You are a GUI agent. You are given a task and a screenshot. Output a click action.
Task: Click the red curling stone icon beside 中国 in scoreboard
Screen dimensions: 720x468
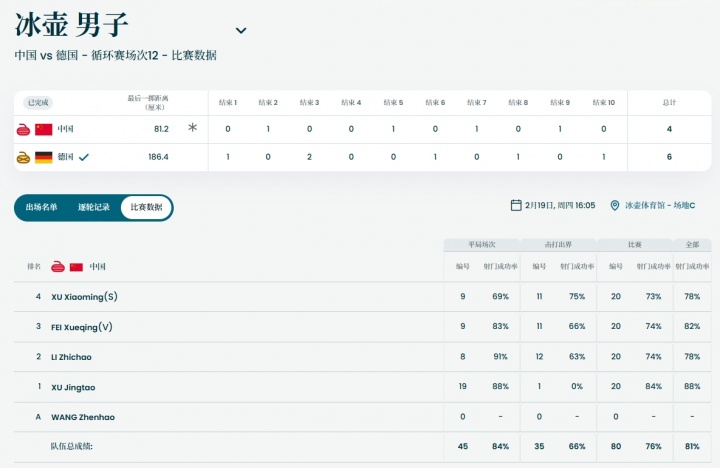[x=23, y=129]
